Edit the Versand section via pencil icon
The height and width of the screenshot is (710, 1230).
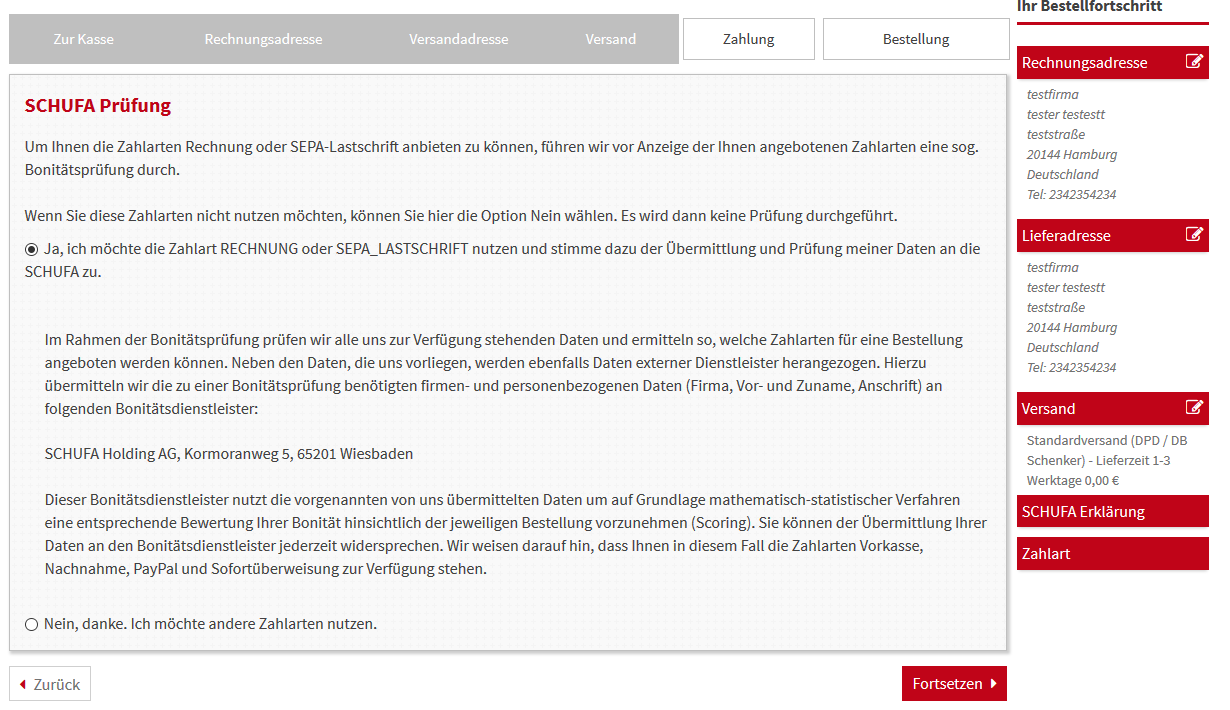1194,408
